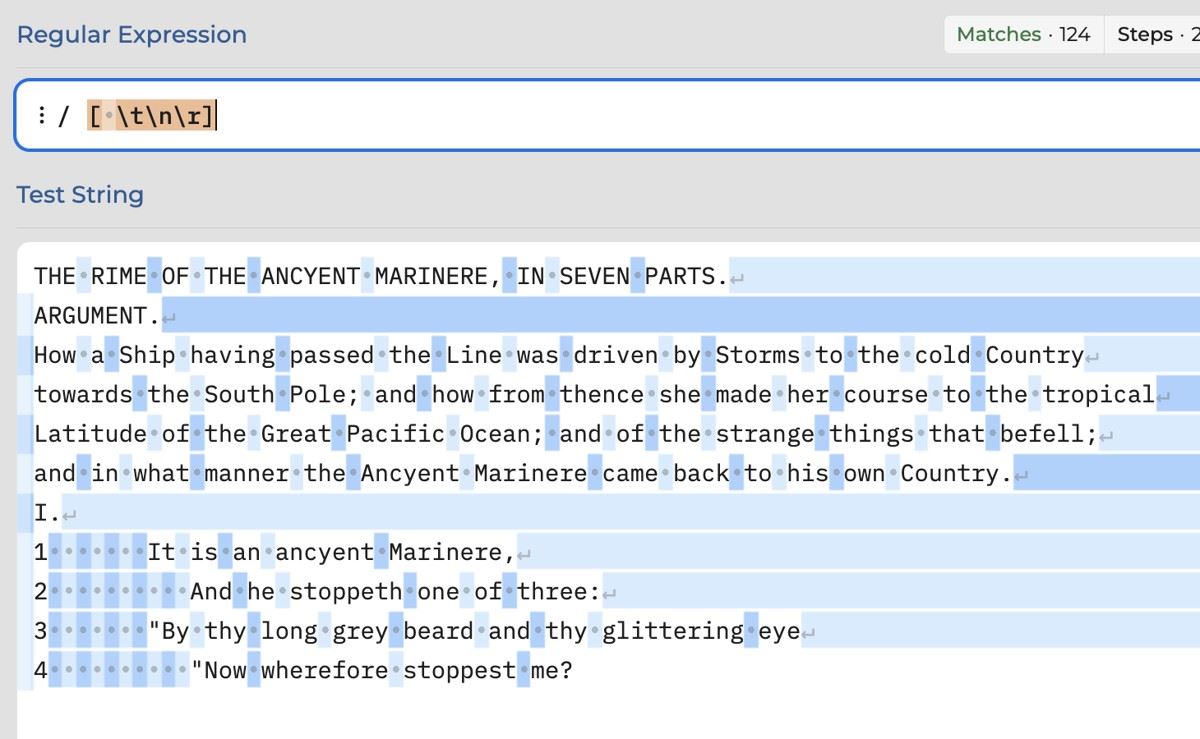Click the word "stoppest" on line 4
The image size is (1200, 739).
459,670
